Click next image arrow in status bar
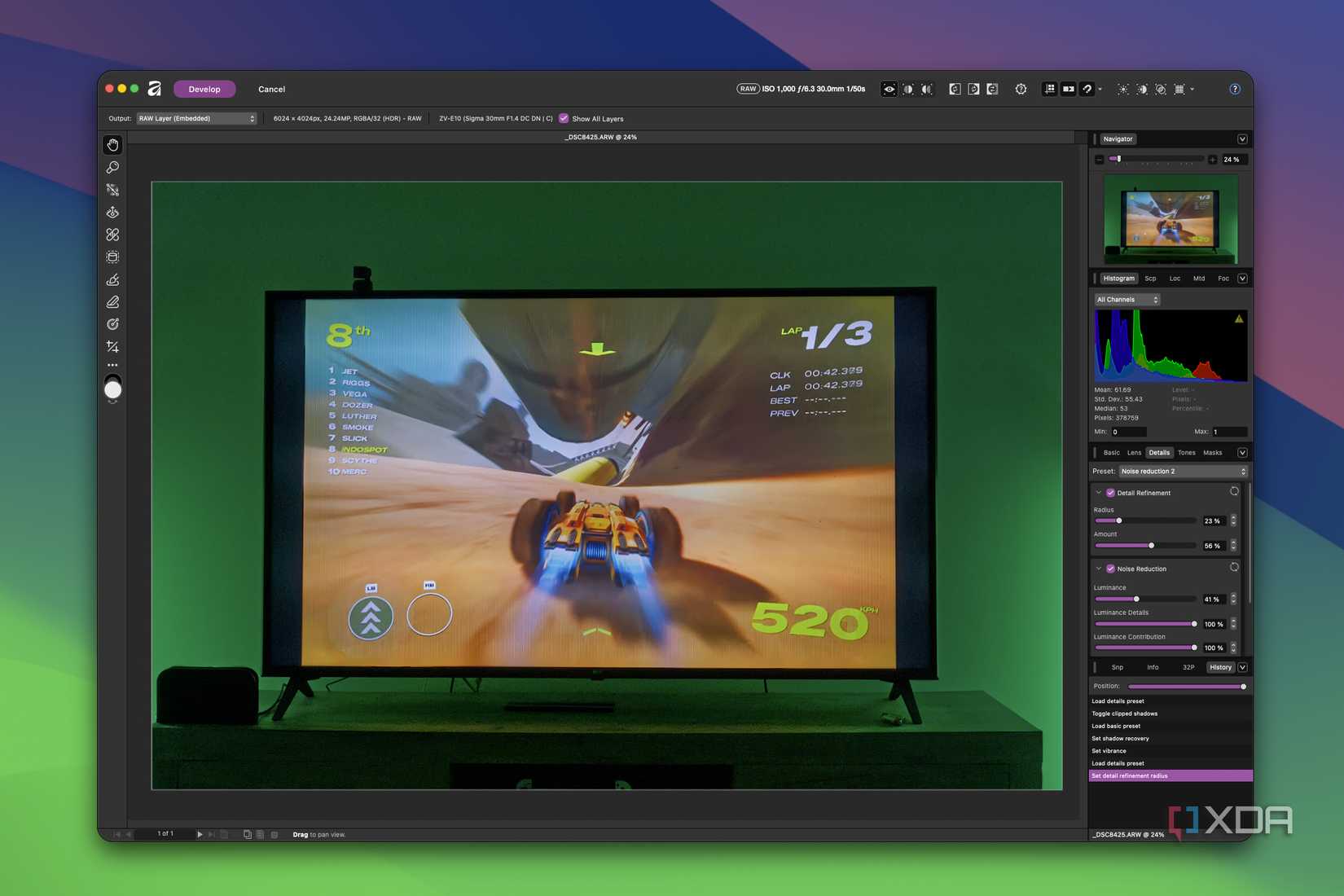This screenshot has width=1344, height=896. point(200,834)
